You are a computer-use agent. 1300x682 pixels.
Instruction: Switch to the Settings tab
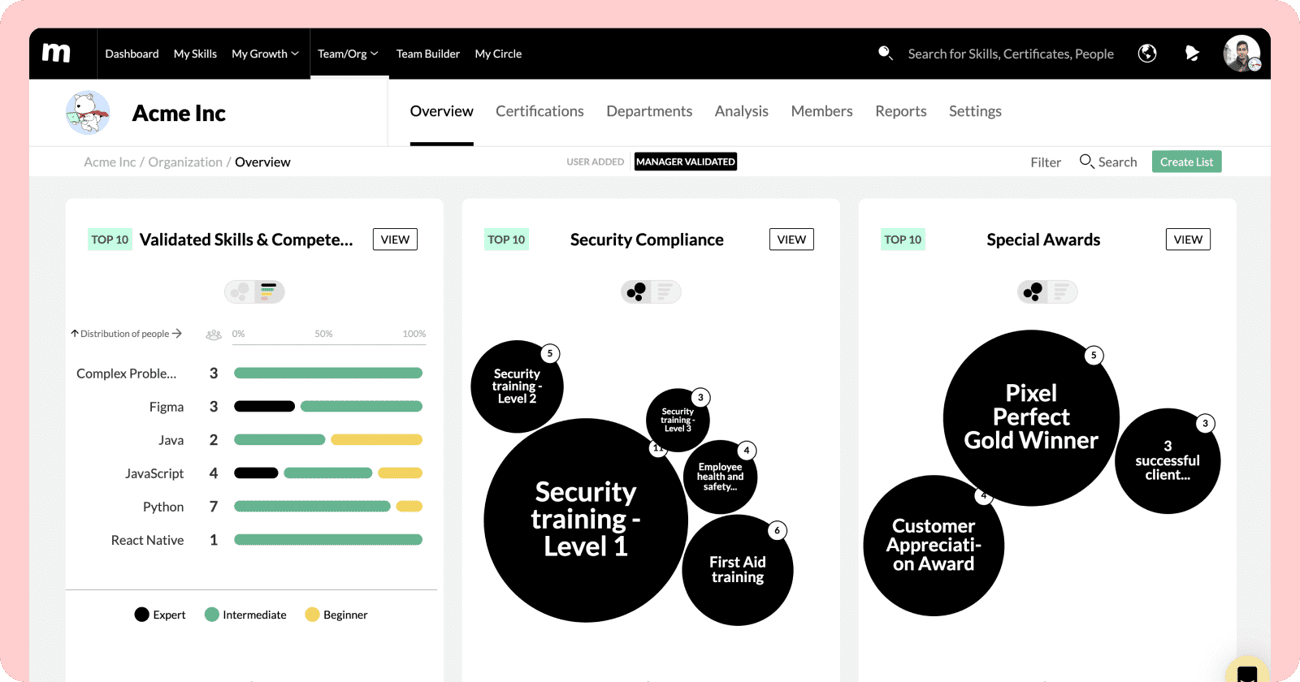click(975, 111)
